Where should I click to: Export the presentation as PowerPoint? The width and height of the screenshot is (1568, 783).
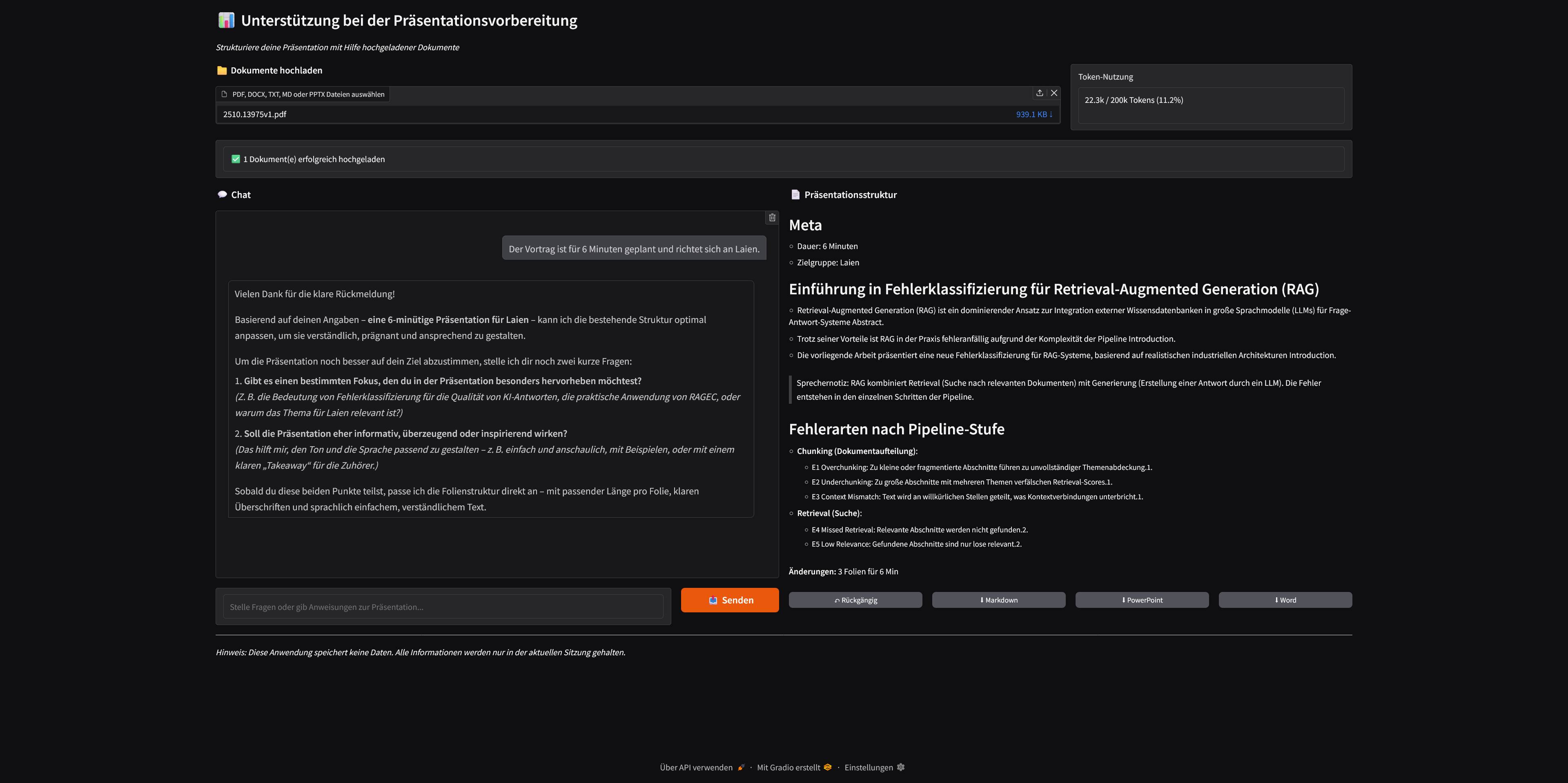click(x=1142, y=600)
